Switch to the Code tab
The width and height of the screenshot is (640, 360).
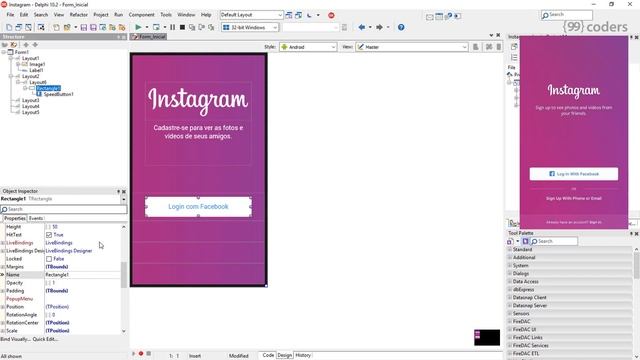click(x=268, y=355)
